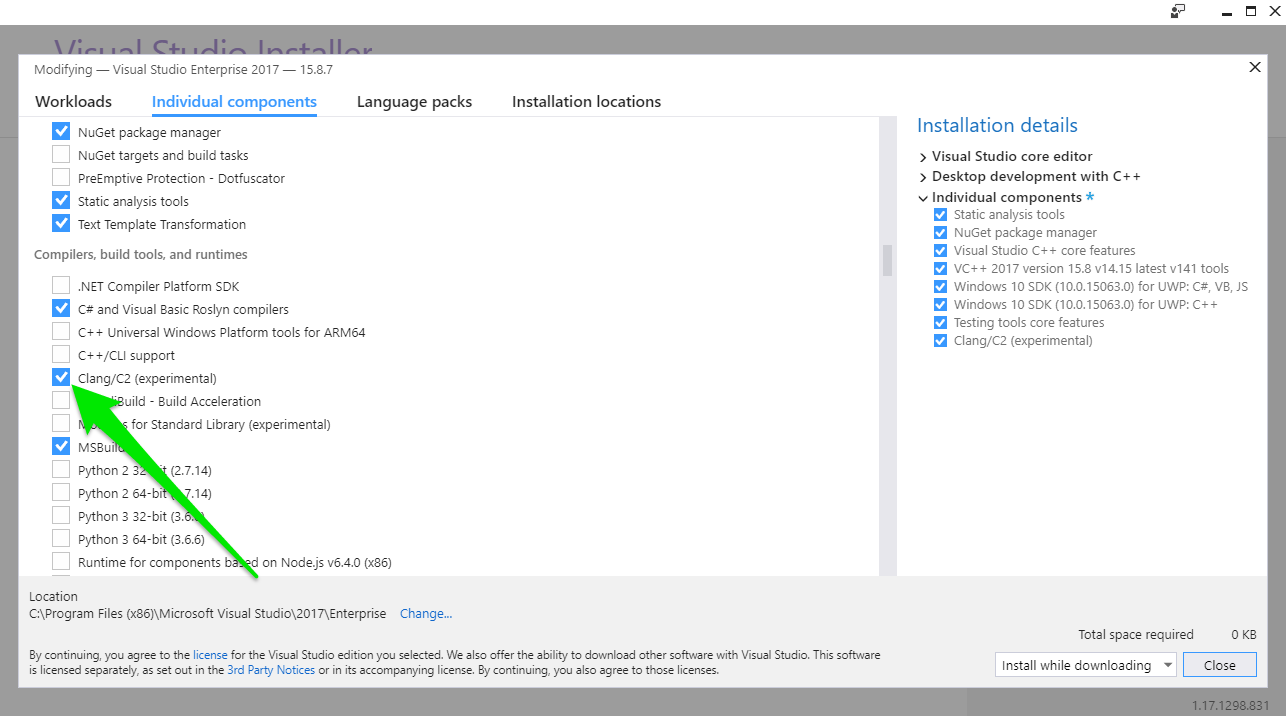The width and height of the screenshot is (1286, 716).
Task: Open Install while downloading dropdown
Action: click(x=1086, y=665)
